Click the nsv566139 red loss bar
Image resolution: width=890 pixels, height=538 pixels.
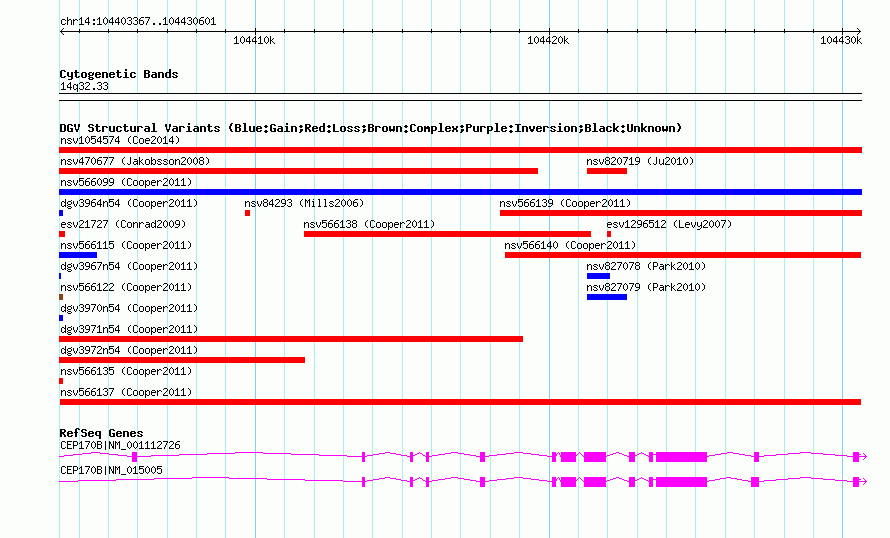click(681, 213)
